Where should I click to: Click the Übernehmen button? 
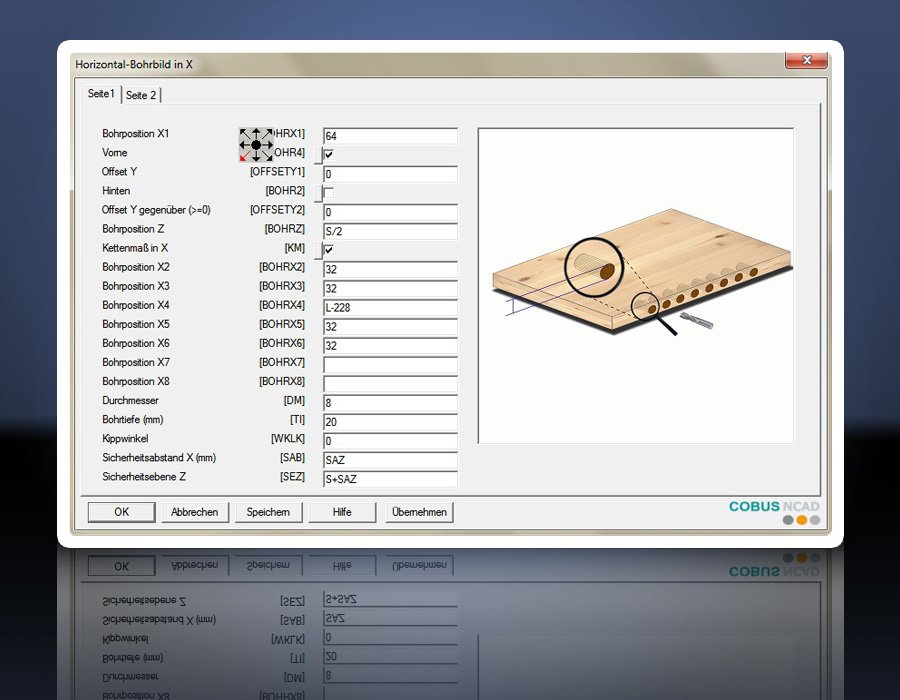(x=419, y=512)
